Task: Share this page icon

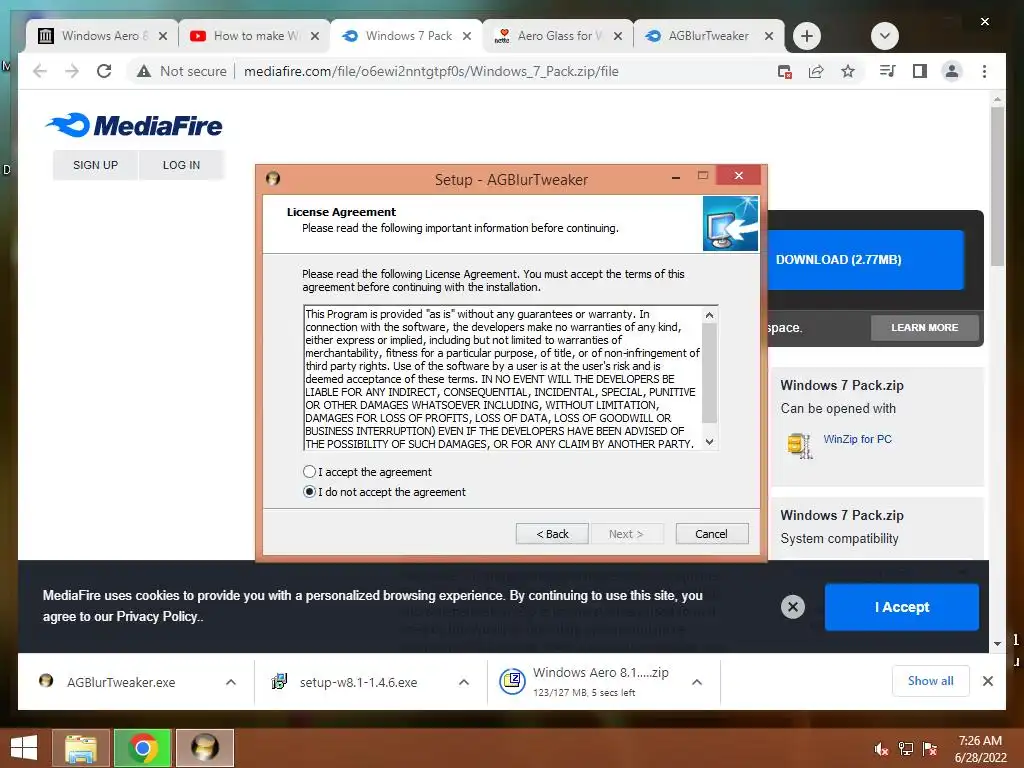Action: [x=816, y=71]
